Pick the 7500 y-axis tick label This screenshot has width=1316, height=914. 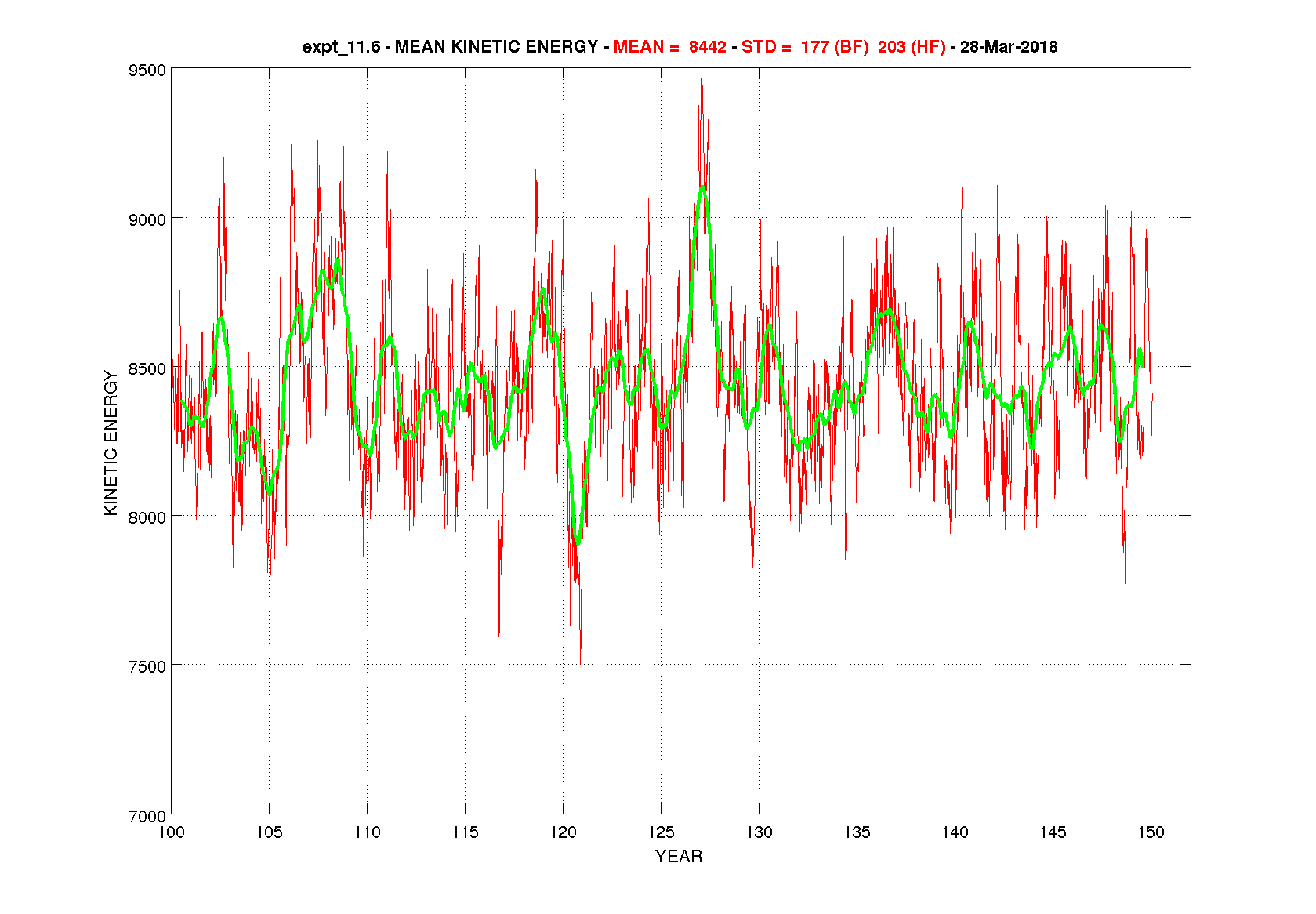pyautogui.click(x=147, y=666)
